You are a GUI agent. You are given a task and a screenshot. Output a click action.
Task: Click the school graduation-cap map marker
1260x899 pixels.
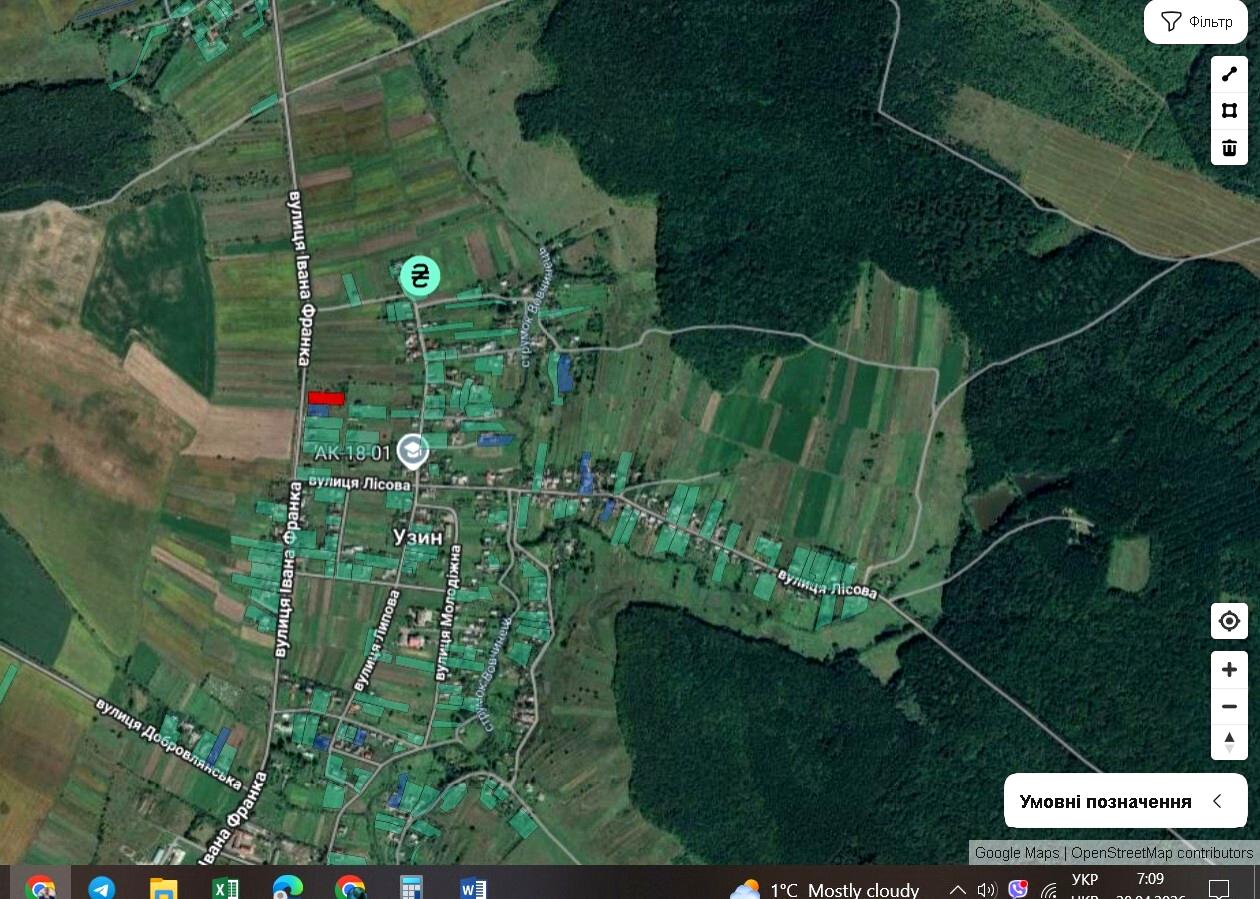click(412, 452)
